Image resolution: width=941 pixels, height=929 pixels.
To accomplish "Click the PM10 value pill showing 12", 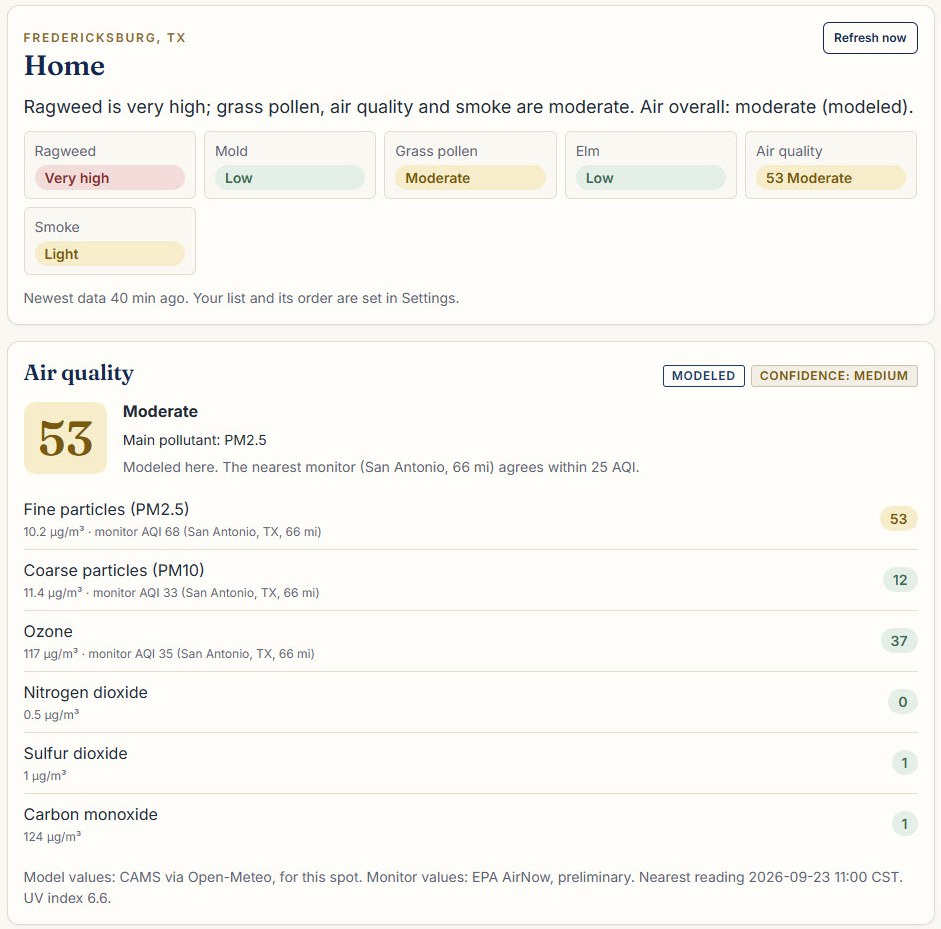I will [900, 580].
